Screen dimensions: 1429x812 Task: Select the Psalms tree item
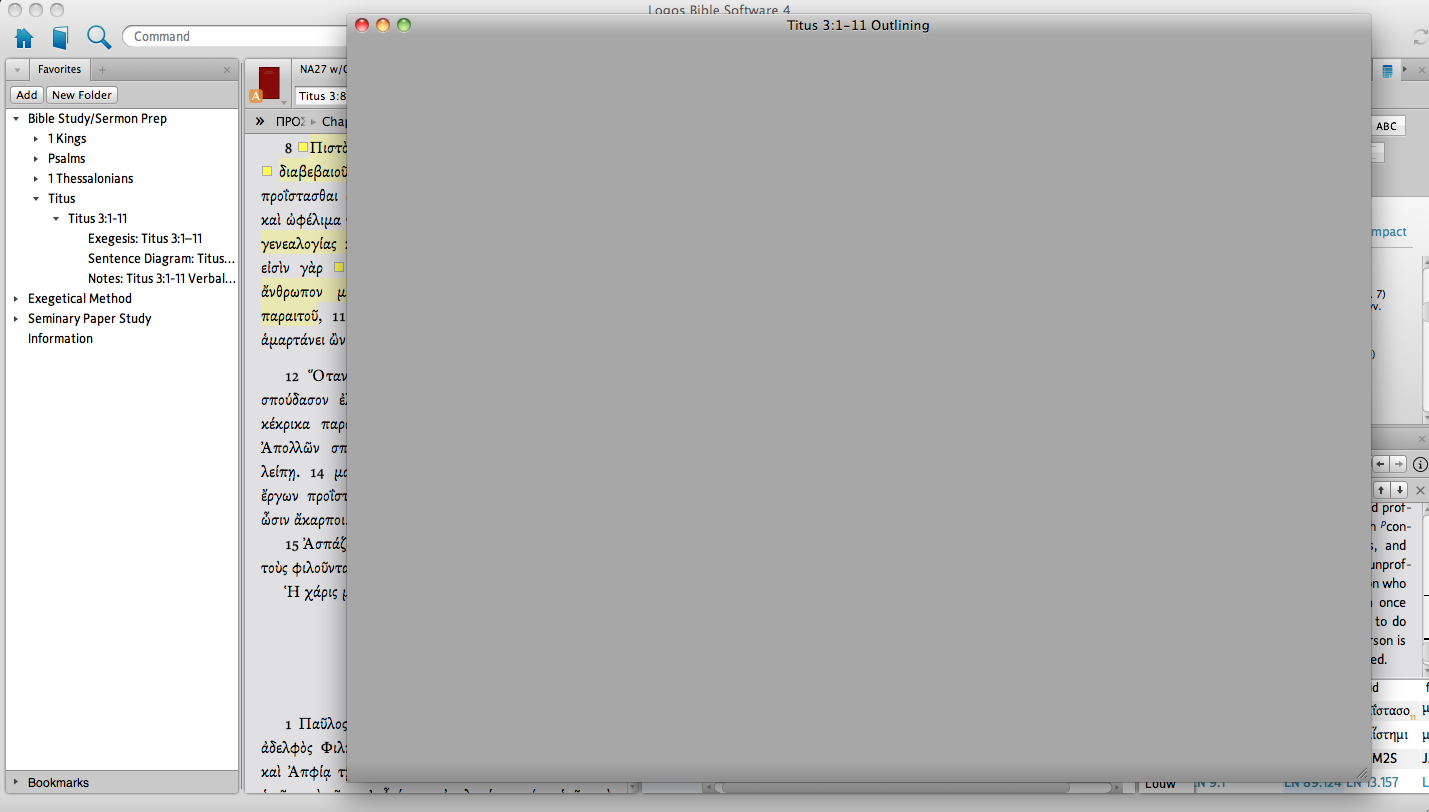(x=67, y=158)
